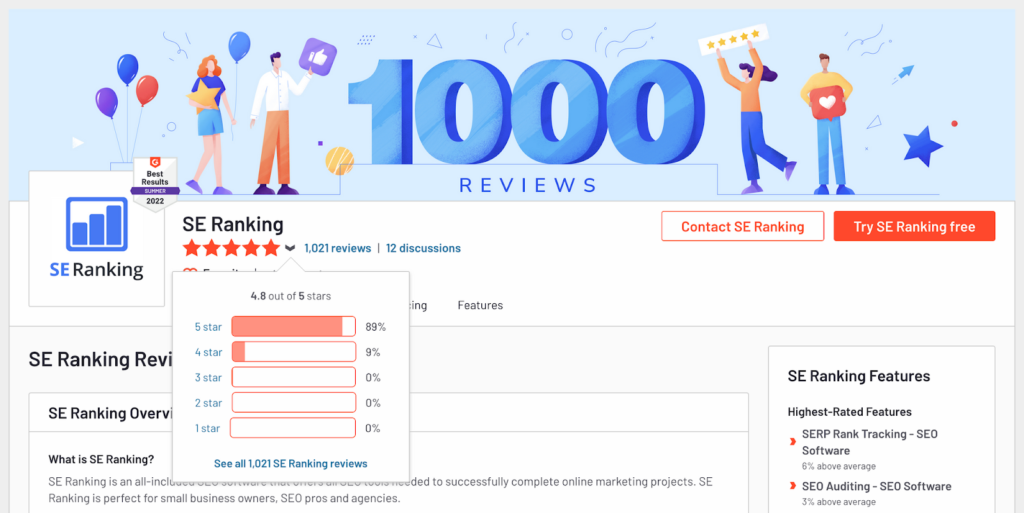The width and height of the screenshot is (1024, 513).
Task: Filter reviews by 2 star
Action: [x=208, y=403]
